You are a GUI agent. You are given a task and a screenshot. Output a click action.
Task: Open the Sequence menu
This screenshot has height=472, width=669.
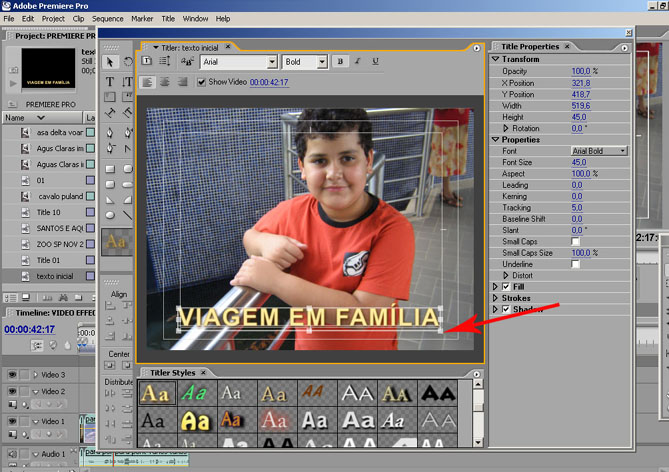(x=107, y=18)
